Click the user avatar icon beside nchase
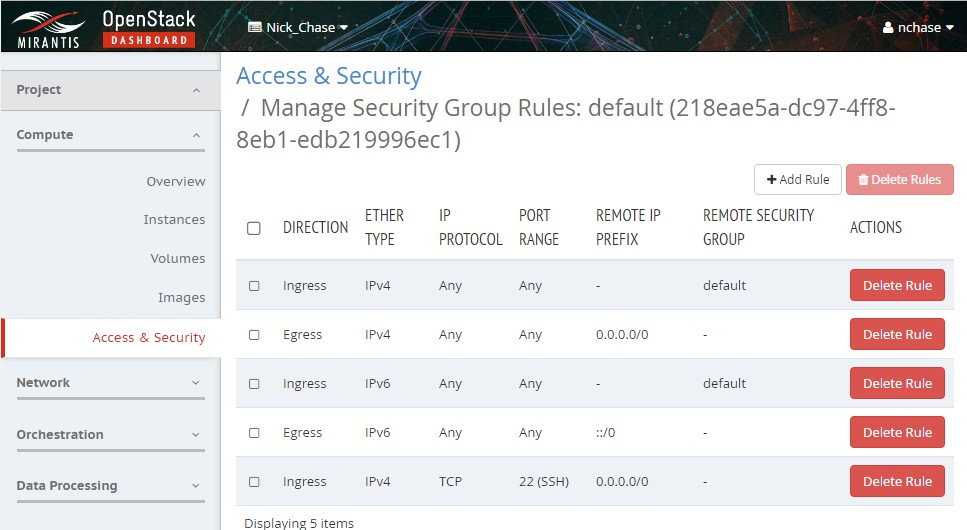The image size is (967, 530). (888, 28)
